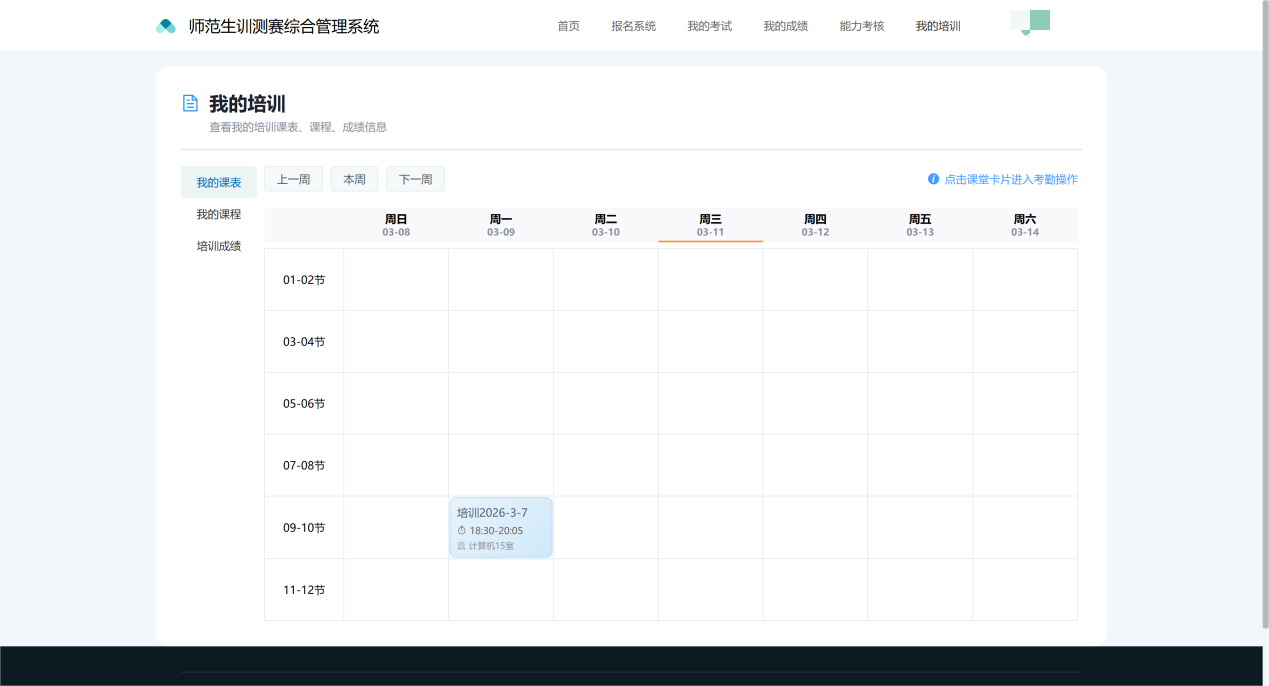Jump to current week with 本周

[354, 179]
